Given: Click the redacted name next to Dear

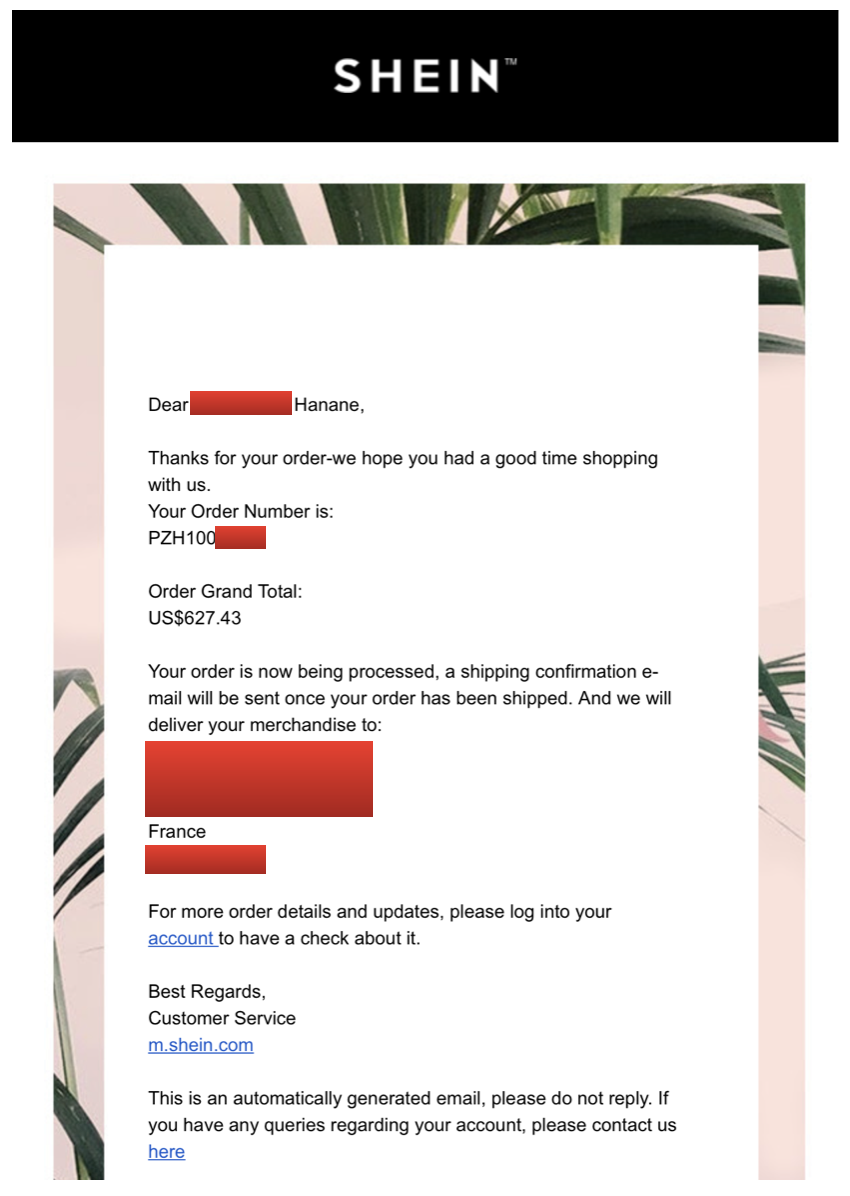Looking at the screenshot, I should pos(240,403).
